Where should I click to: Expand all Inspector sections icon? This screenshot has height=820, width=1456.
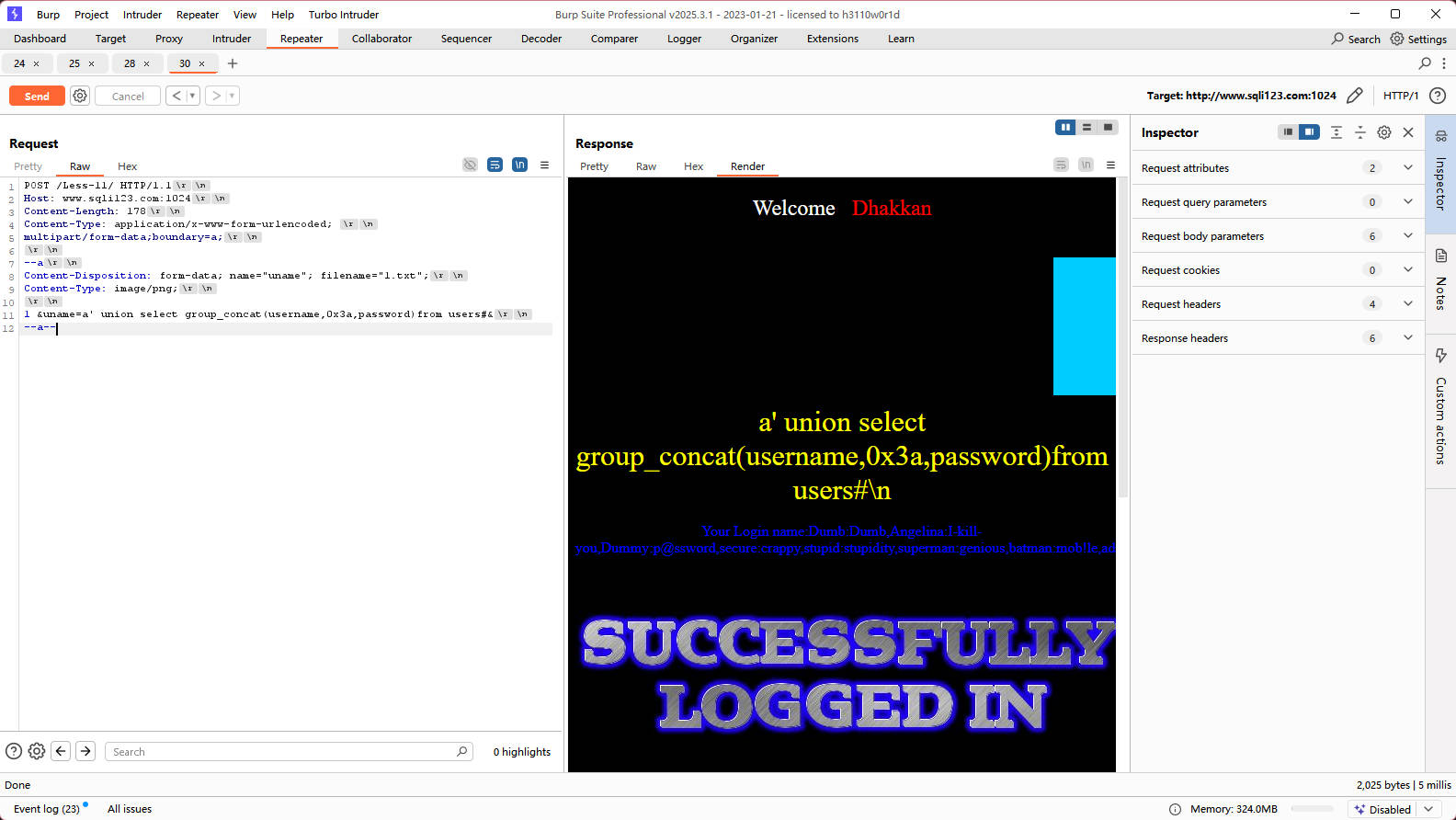[1337, 132]
